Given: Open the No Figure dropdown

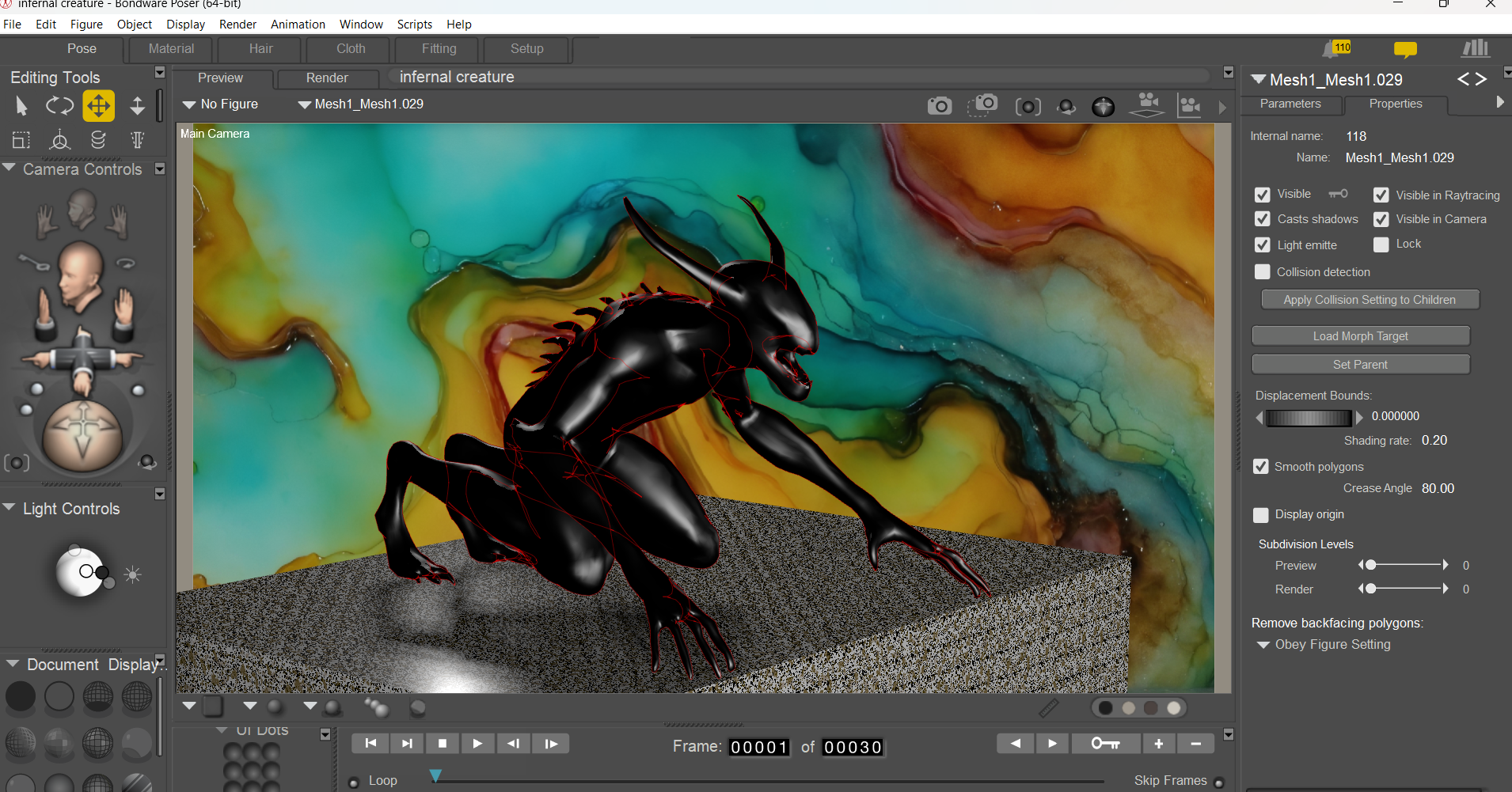Looking at the screenshot, I should click(220, 104).
